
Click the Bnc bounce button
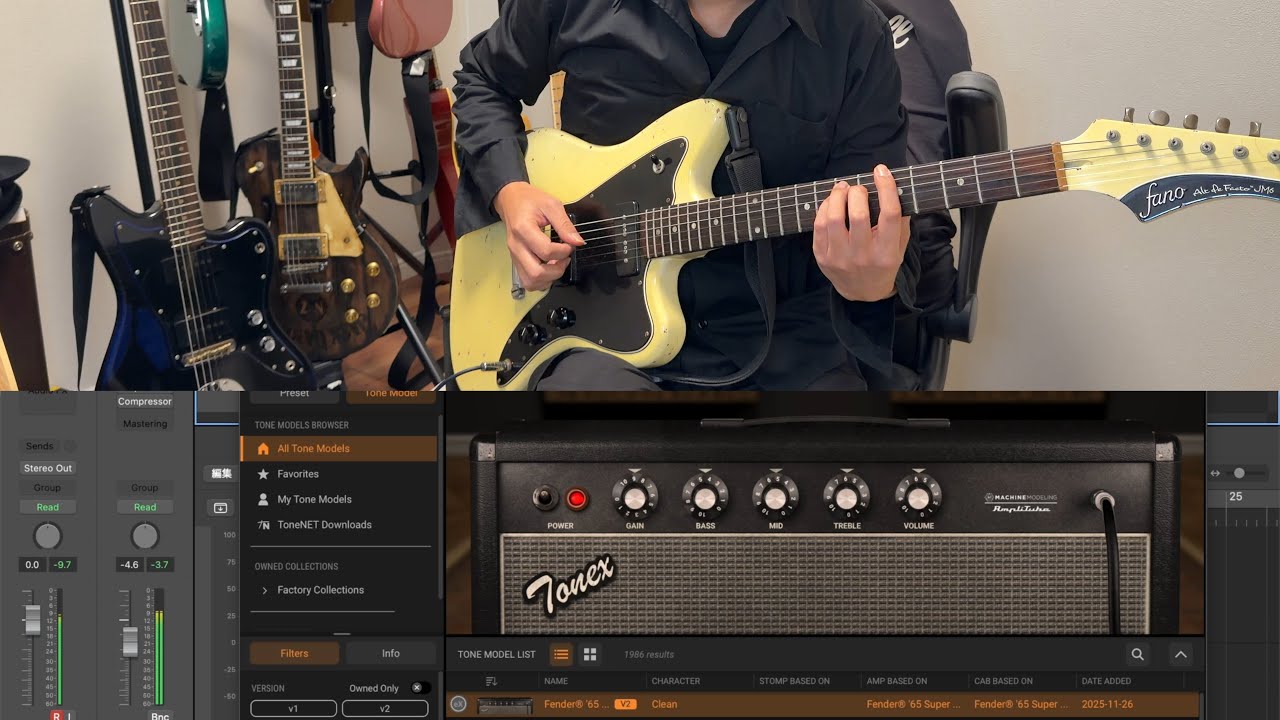point(160,716)
